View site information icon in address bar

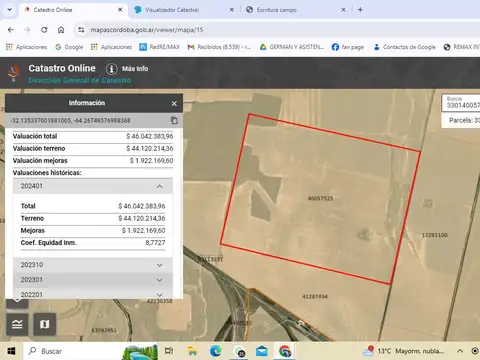[x=81, y=30]
